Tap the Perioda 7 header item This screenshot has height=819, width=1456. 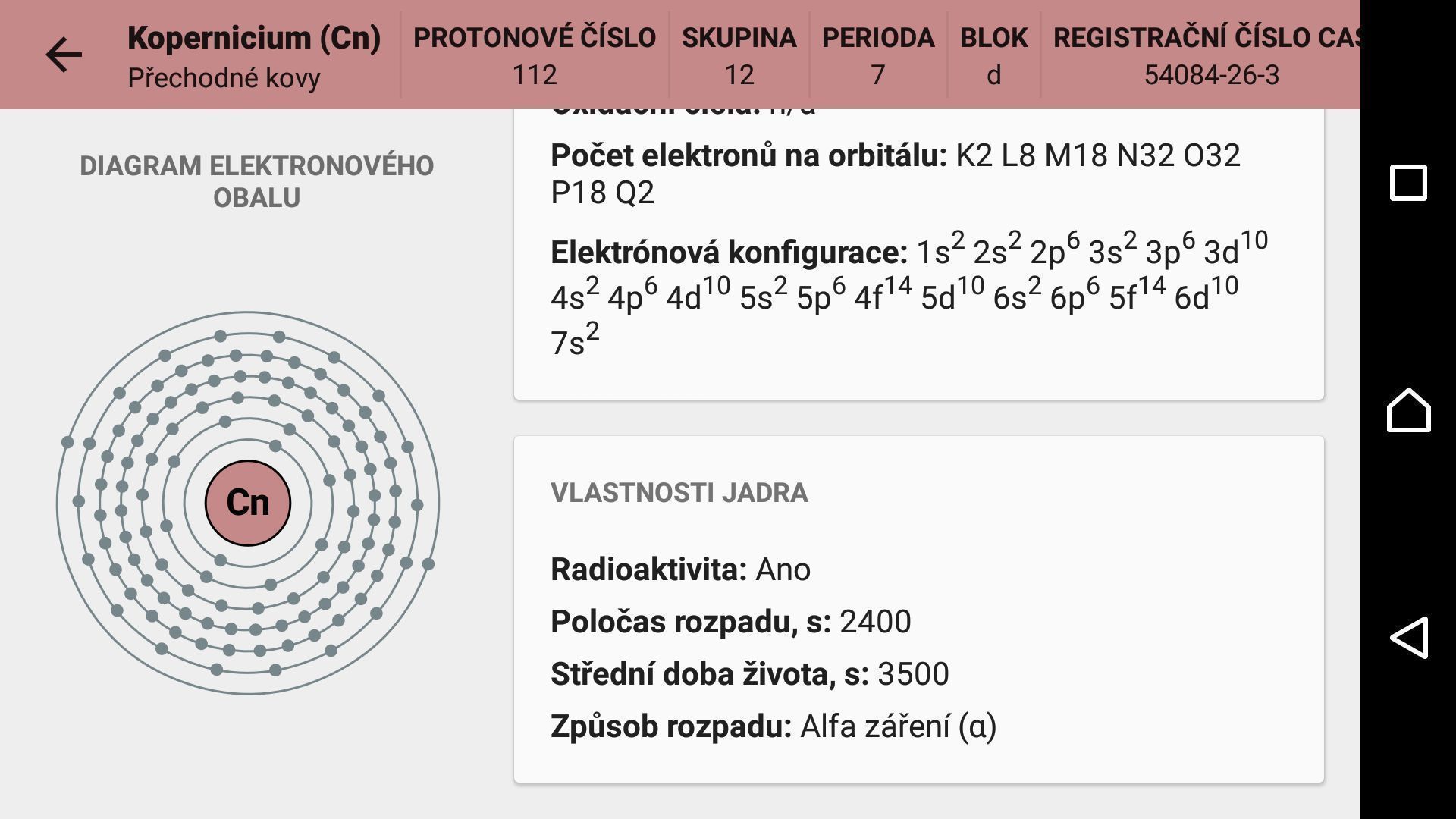[x=878, y=55]
